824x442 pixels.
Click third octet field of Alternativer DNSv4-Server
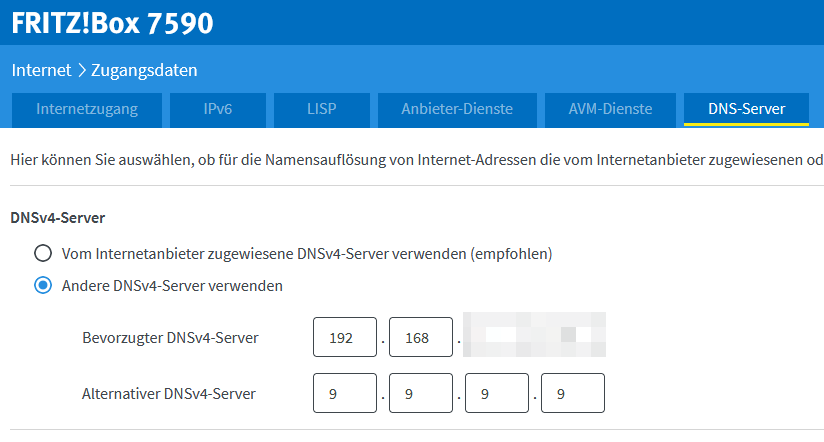point(497,393)
